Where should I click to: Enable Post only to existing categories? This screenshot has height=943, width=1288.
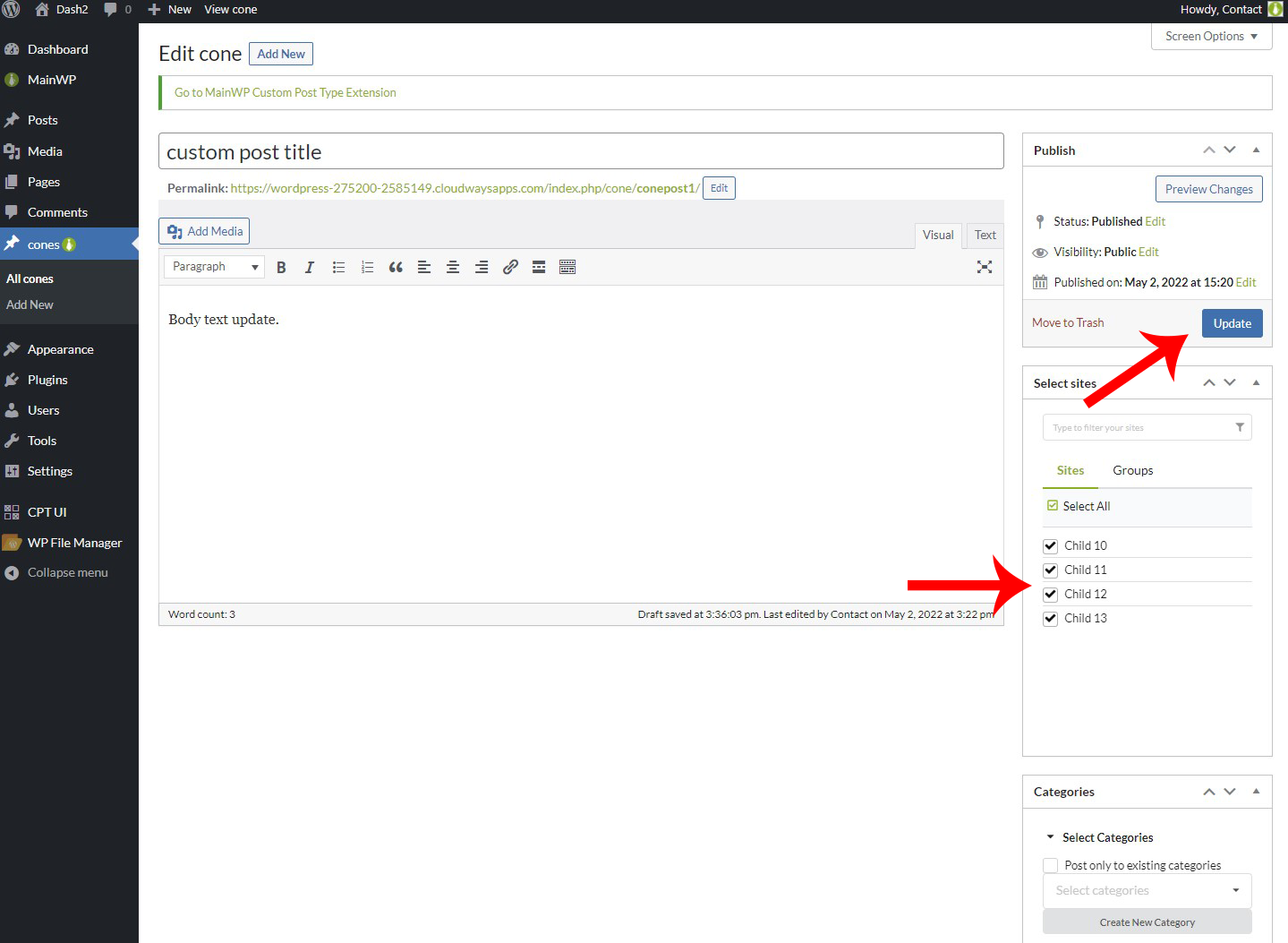point(1050,865)
